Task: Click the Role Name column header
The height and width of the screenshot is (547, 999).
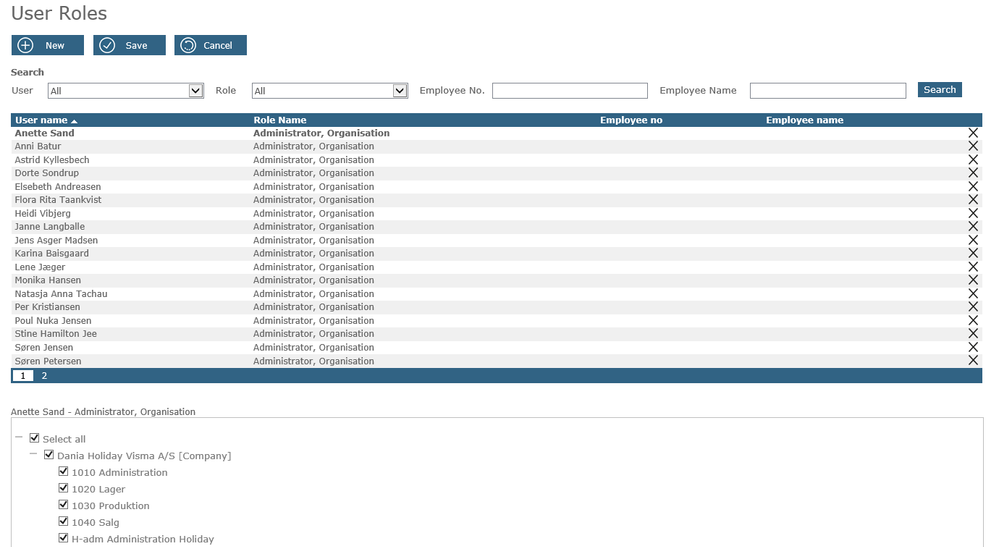Action: (x=280, y=120)
